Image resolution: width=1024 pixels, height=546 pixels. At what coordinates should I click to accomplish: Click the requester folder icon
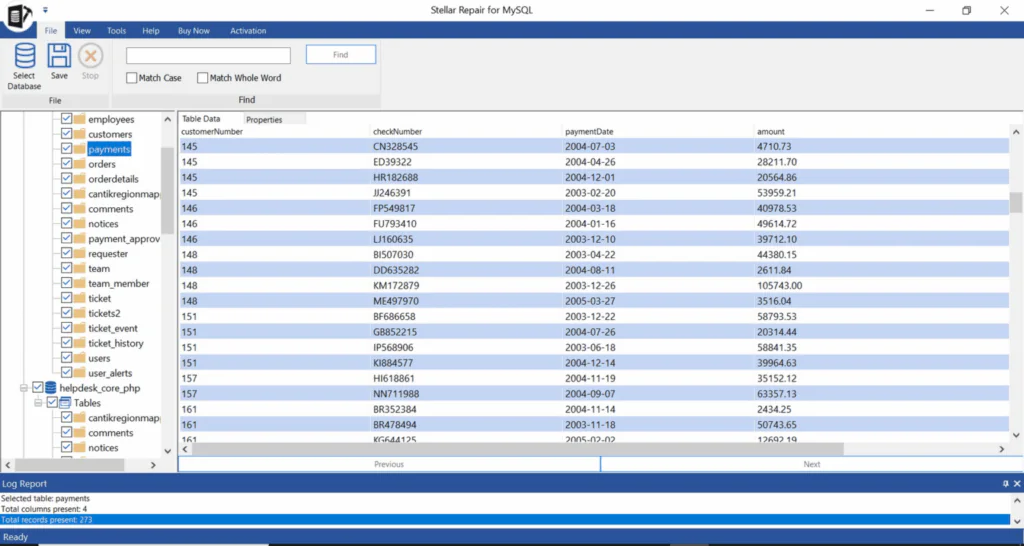[x=80, y=253]
